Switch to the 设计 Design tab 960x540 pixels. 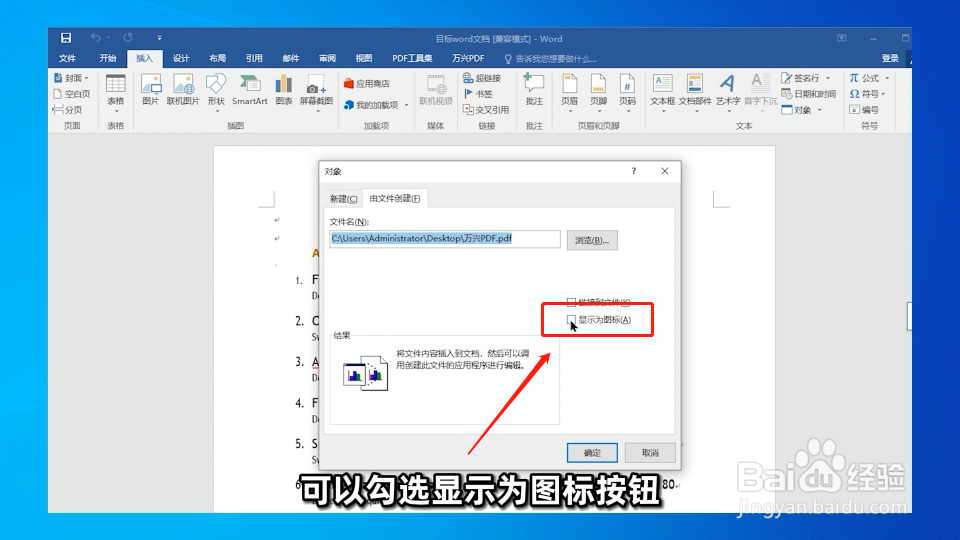(181, 58)
